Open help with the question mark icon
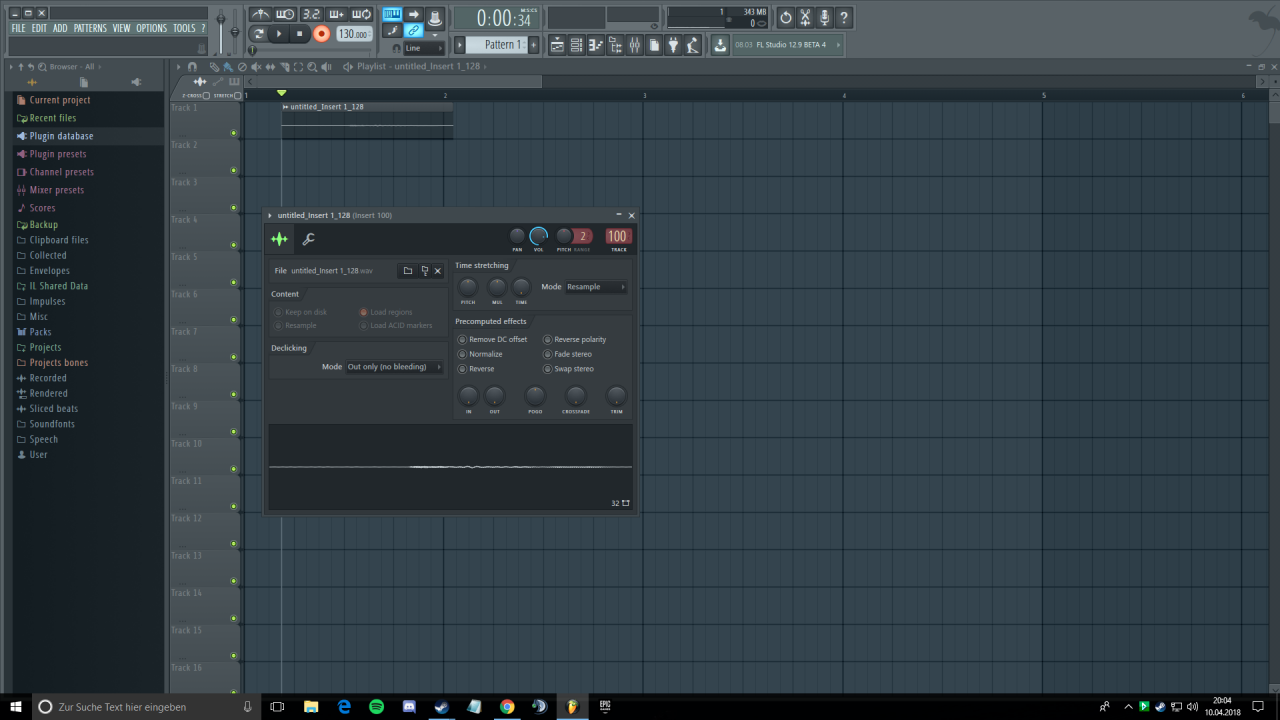1280x720 pixels. coord(844,18)
